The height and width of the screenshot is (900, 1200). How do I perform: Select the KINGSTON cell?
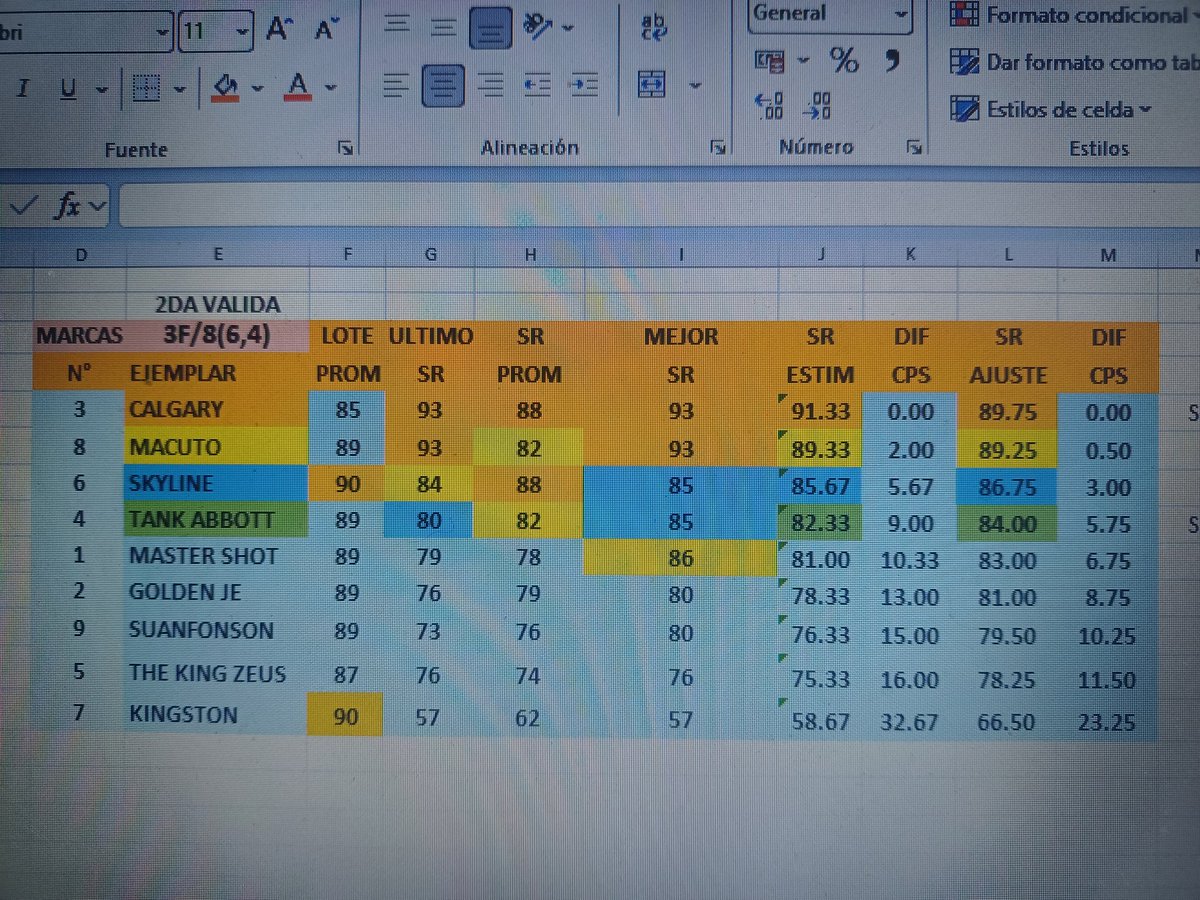coord(218,715)
